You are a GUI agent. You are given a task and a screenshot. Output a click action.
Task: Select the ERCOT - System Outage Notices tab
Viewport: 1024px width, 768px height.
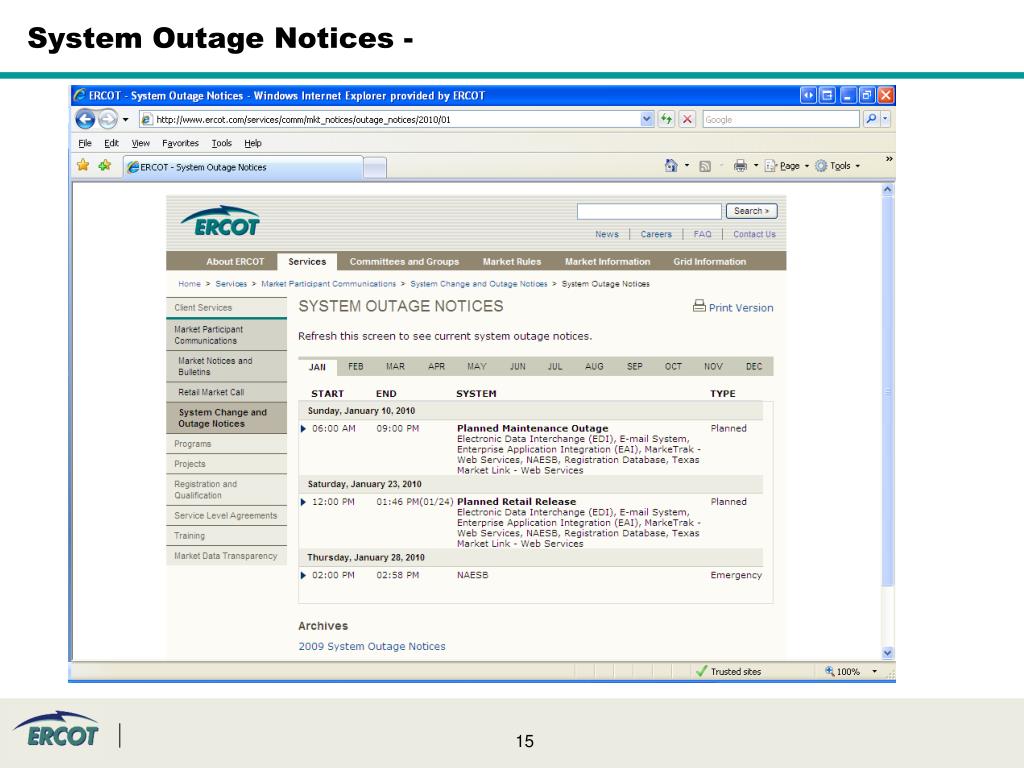pos(243,167)
